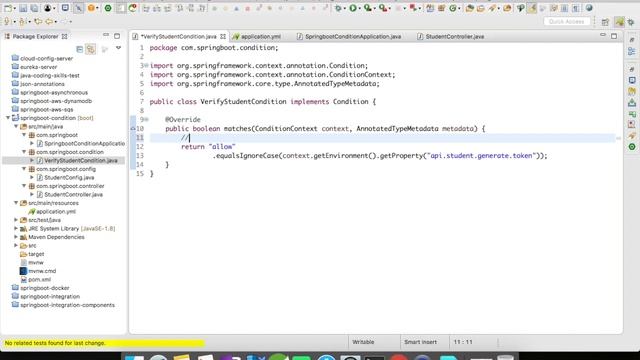Viewport: 640px width, 360px height.
Task: Click the line 9 fold marker for @Override
Action: click(146, 120)
